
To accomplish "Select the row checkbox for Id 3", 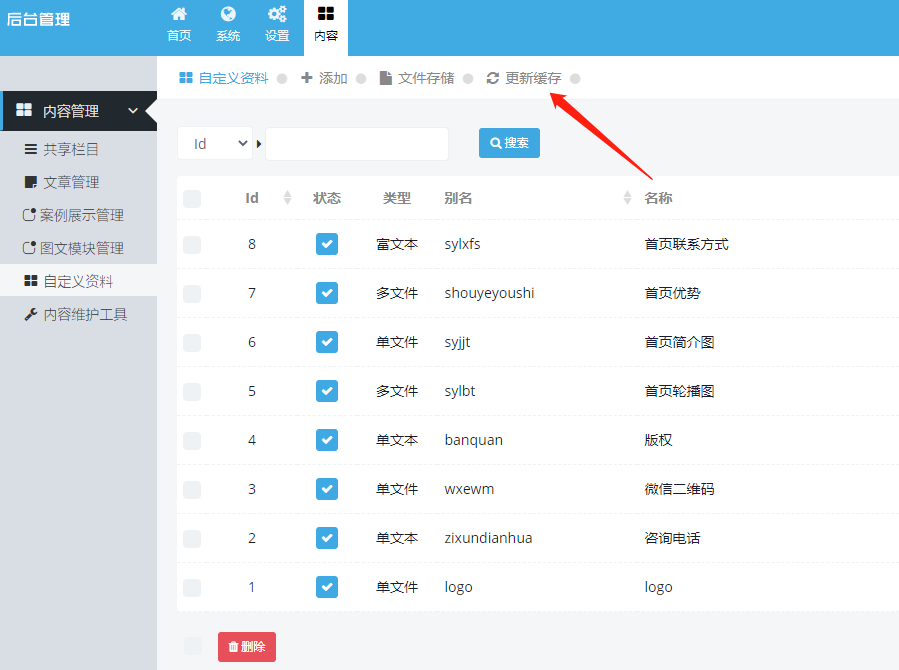I will [192, 490].
